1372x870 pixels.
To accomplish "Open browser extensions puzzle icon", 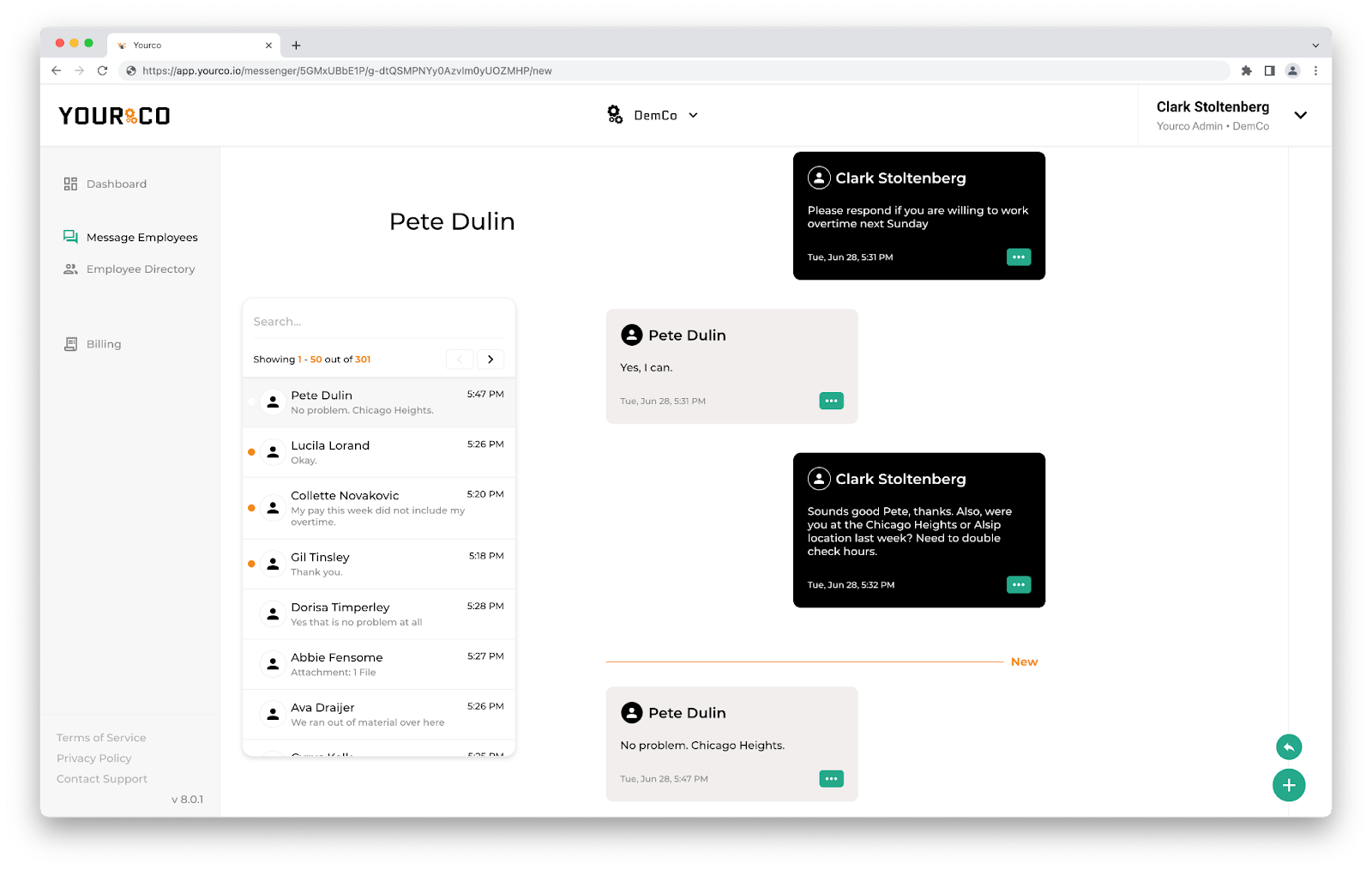I will pyautogui.click(x=1246, y=70).
